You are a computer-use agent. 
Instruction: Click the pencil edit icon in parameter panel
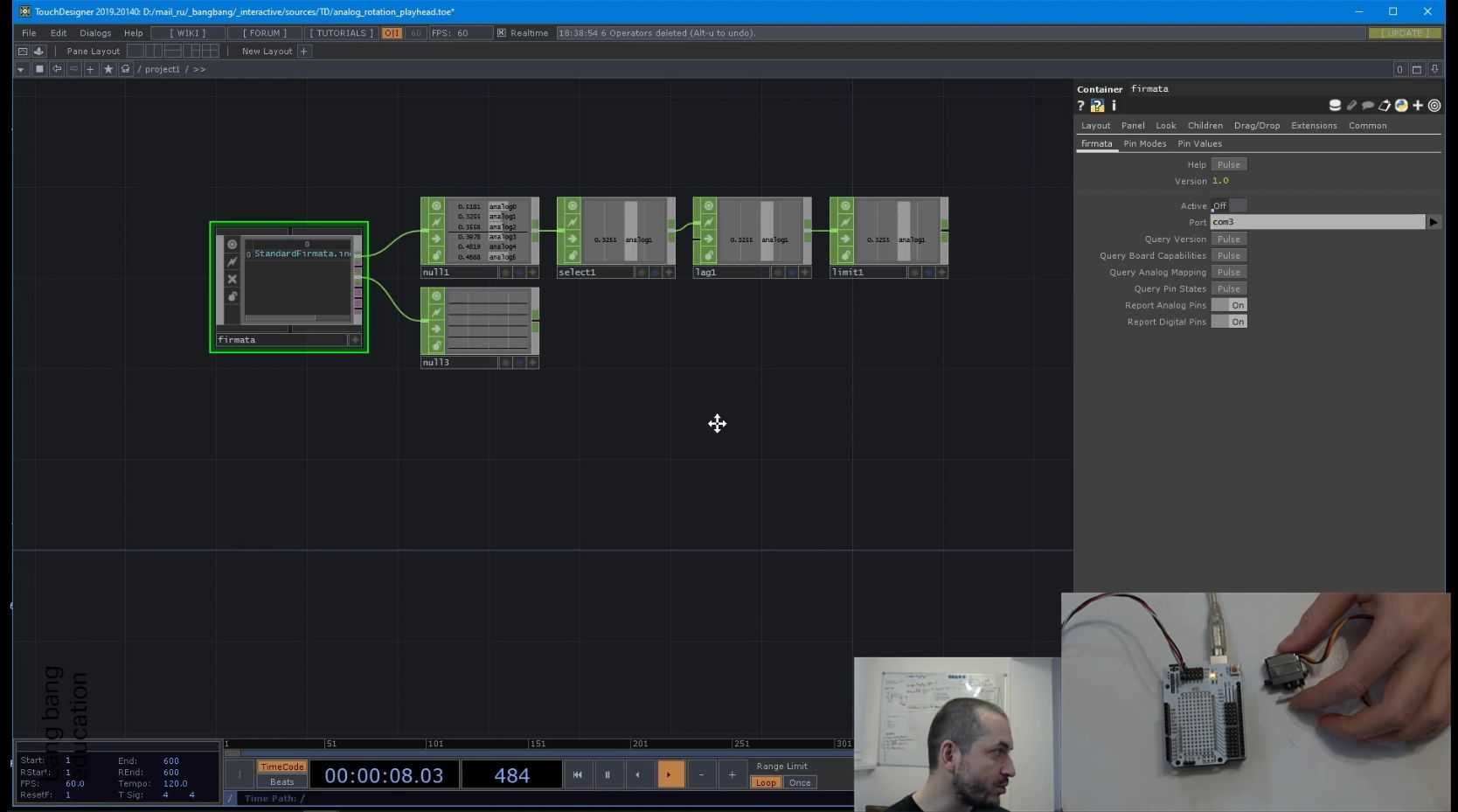click(x=1351, y=106)
